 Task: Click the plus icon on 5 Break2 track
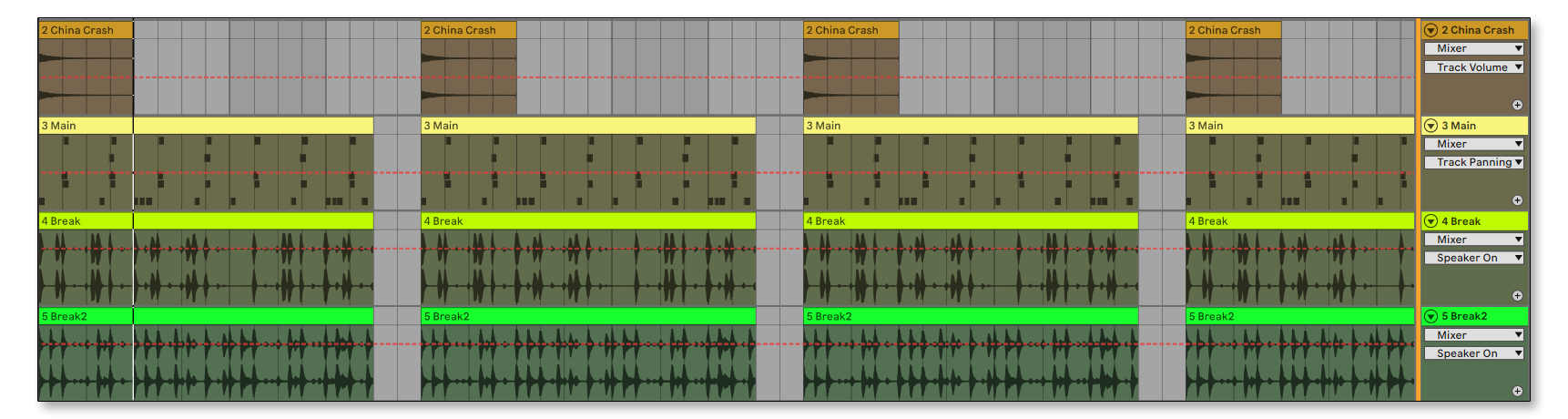[1517, 392]
